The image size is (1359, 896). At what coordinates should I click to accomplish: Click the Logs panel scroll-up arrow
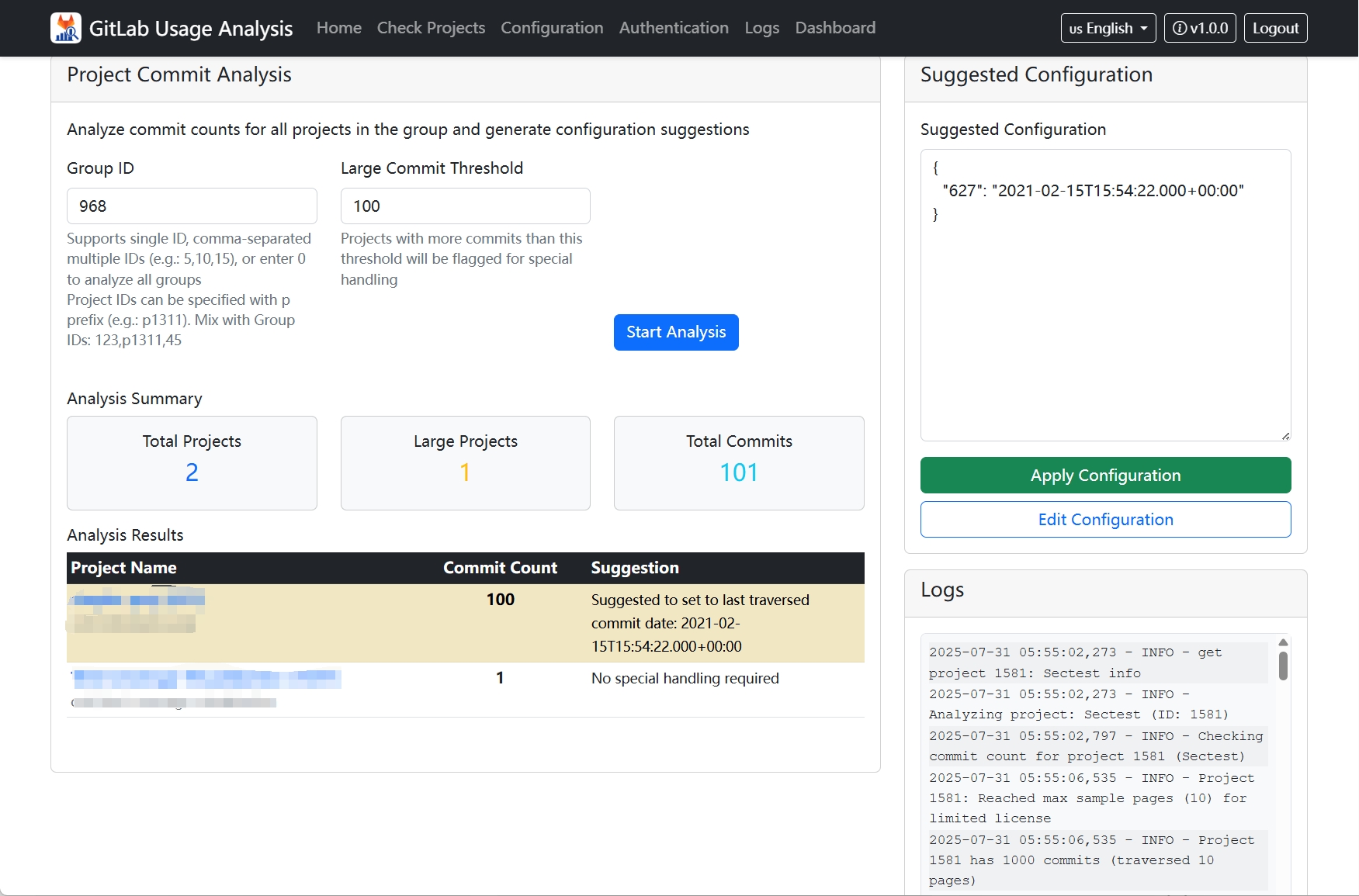tap(1283, 642)
